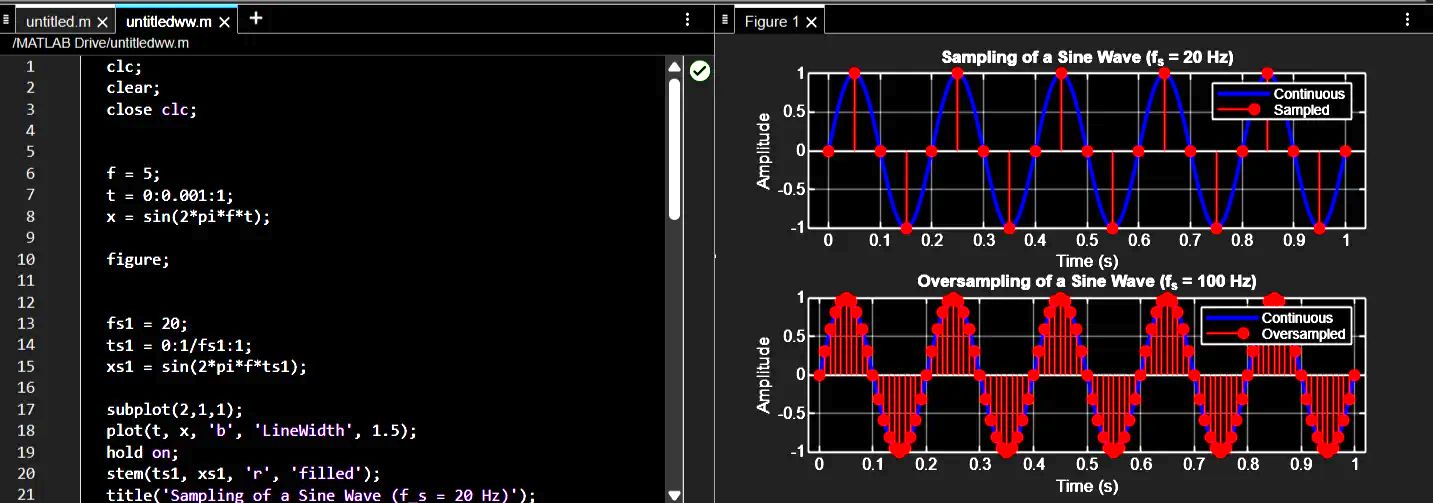This screenshot has height=503, width=1433.
Task: Click the Figure panel drag handle icon
Action: tap(725, 20)
